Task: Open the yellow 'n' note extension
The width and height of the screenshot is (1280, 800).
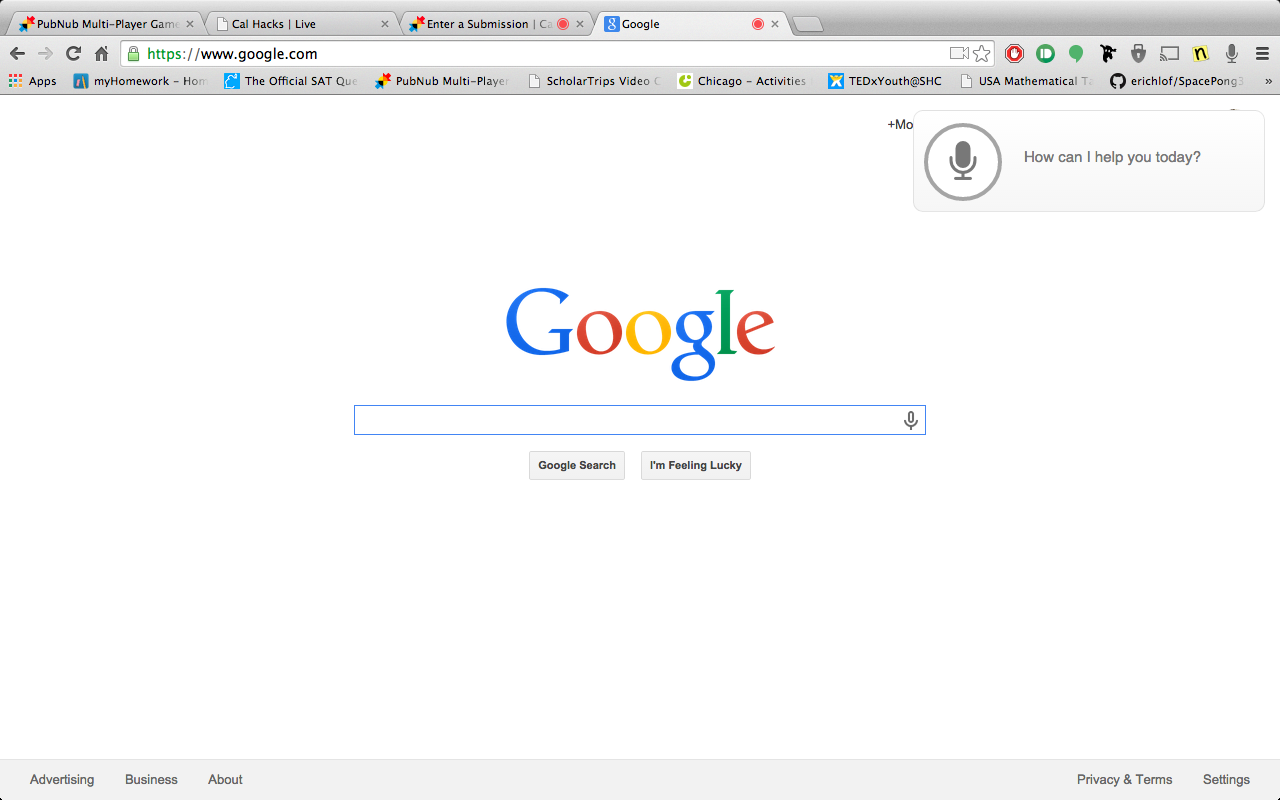Action: (x=1200, y=54)
